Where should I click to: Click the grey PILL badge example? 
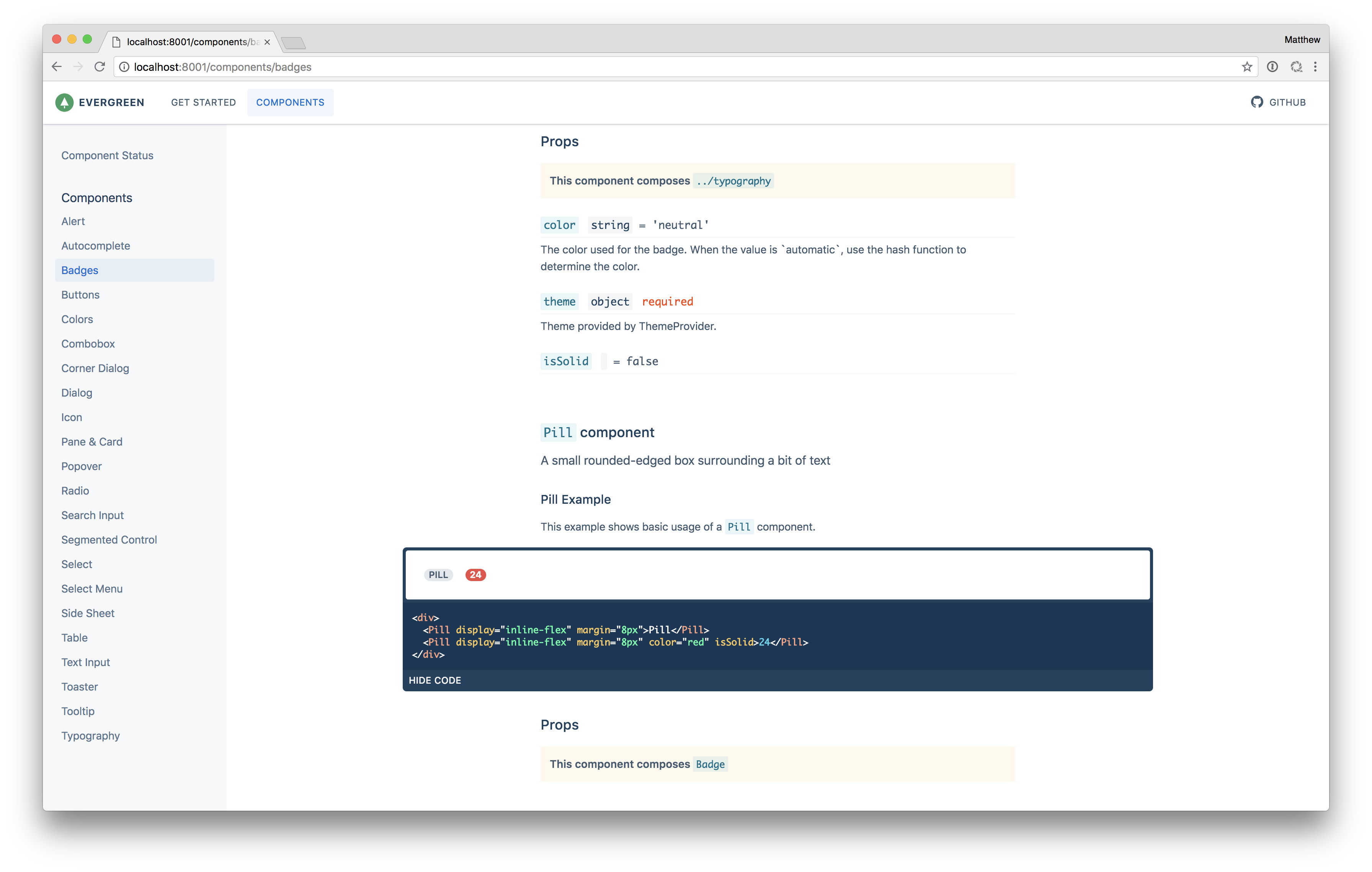tap(438, 575)
